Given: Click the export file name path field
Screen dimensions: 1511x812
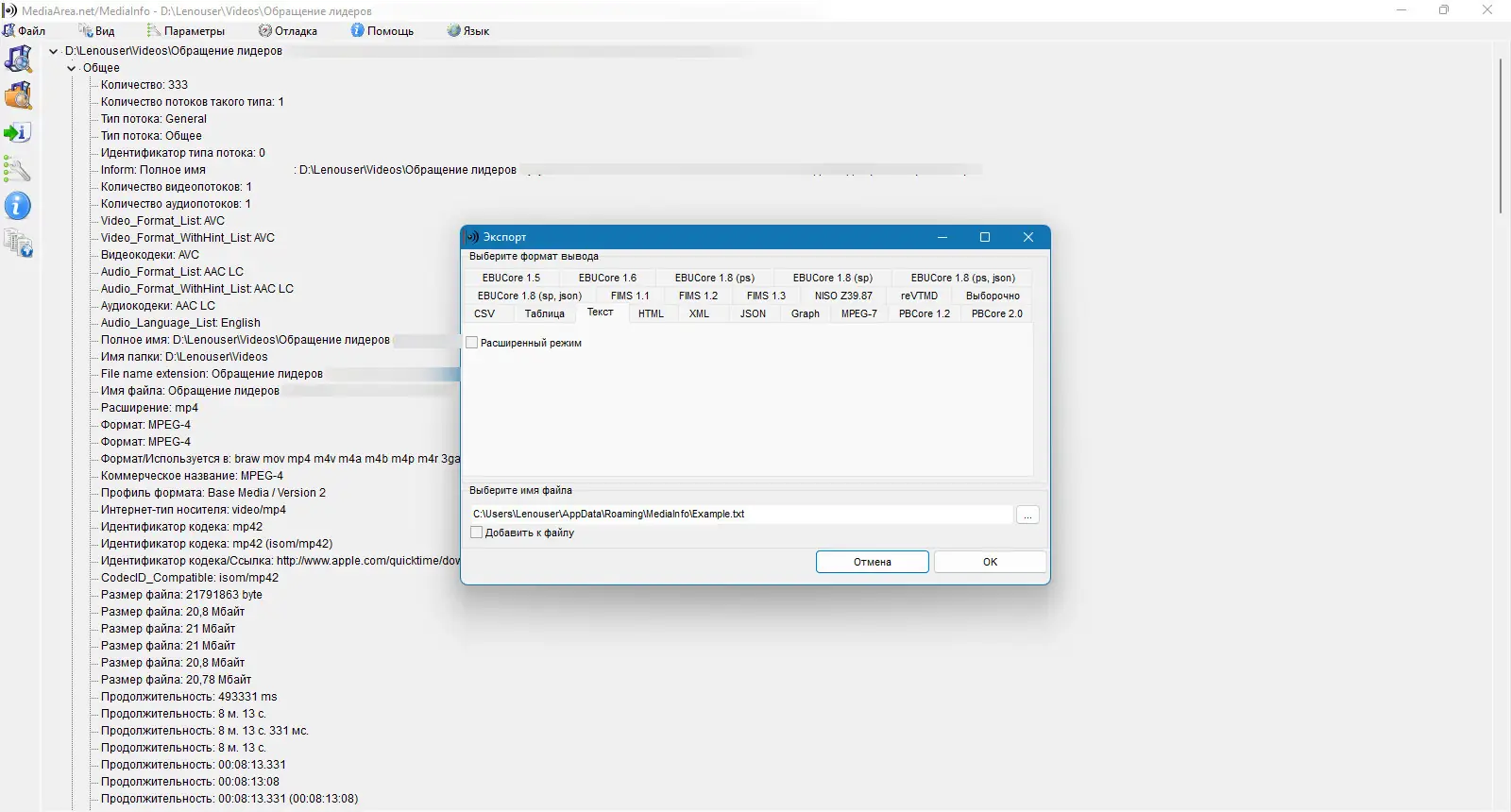Looking at the screenshot, I should click(740, 514).
